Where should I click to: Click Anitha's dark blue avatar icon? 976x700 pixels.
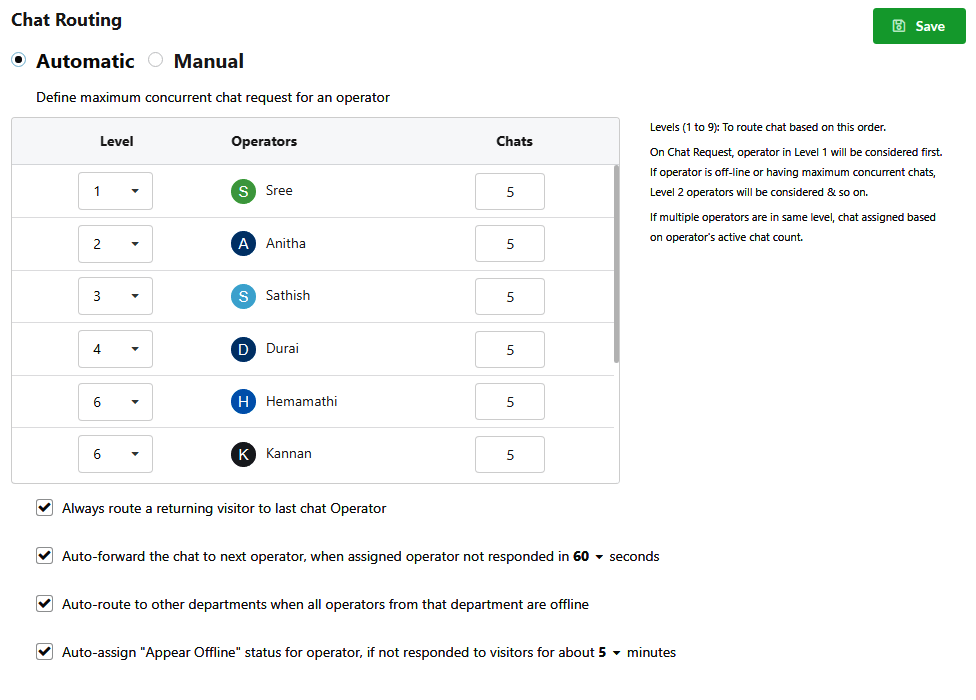pyautogui.click(x=243, y=243)
